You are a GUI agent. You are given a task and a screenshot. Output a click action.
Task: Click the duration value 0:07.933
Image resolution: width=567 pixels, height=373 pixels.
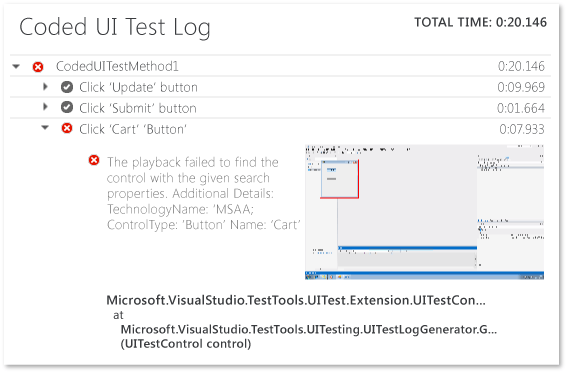(522, 129)
